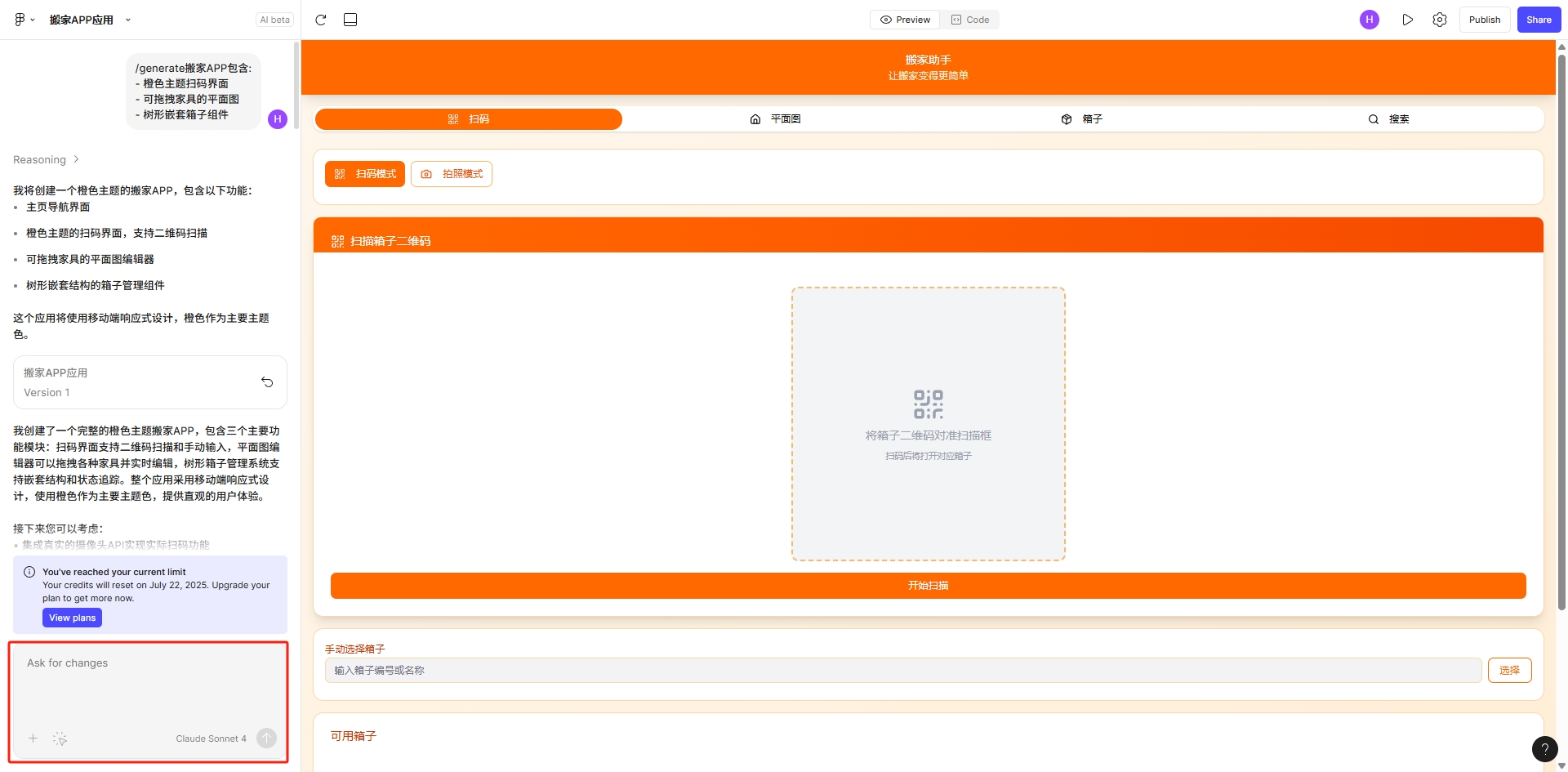The height and width of the screenshot is (772, 1568).
Task: Select the 箱子 navigation tab
Action: coord(1082,119)
